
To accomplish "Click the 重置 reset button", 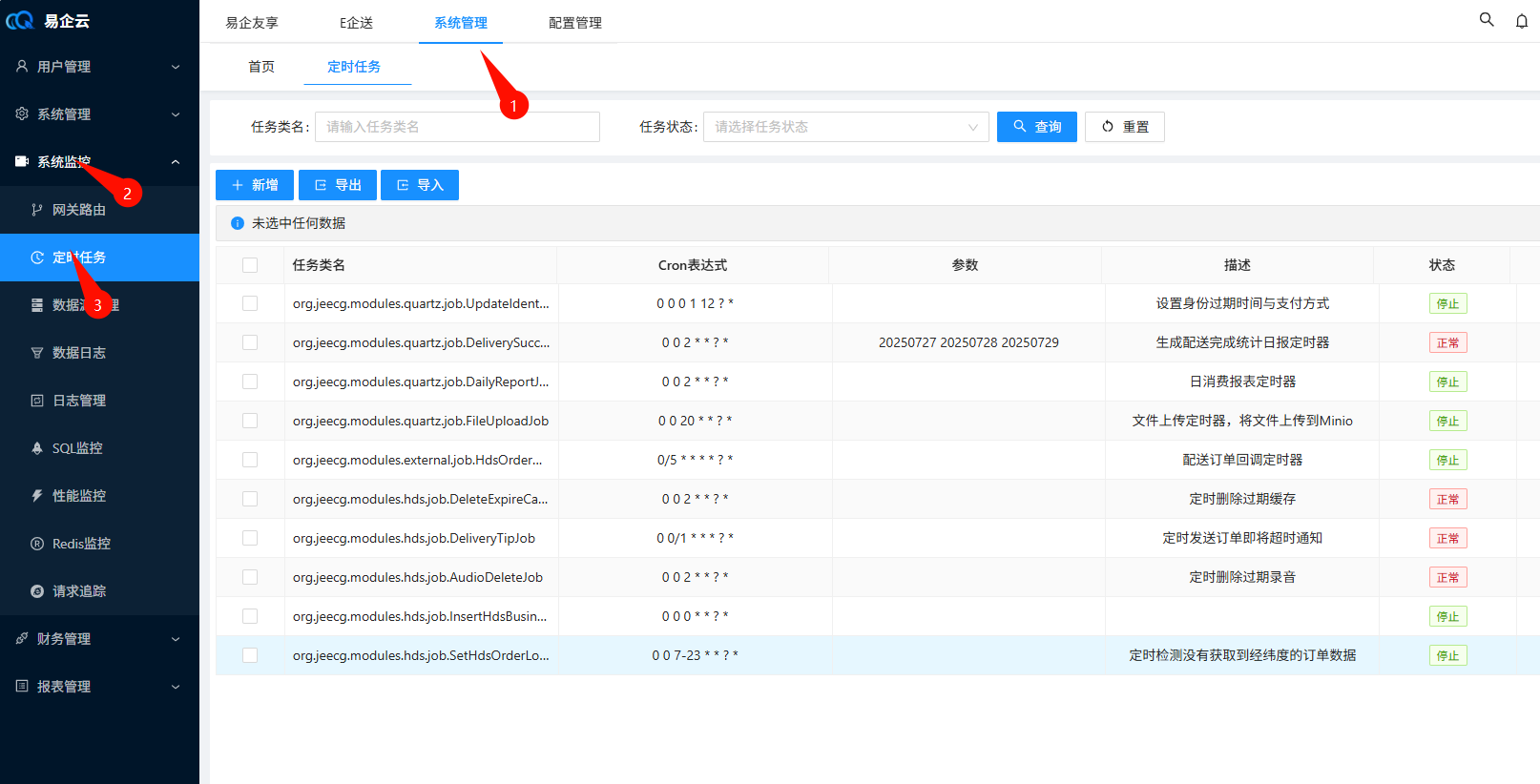I will (1125, 127).
